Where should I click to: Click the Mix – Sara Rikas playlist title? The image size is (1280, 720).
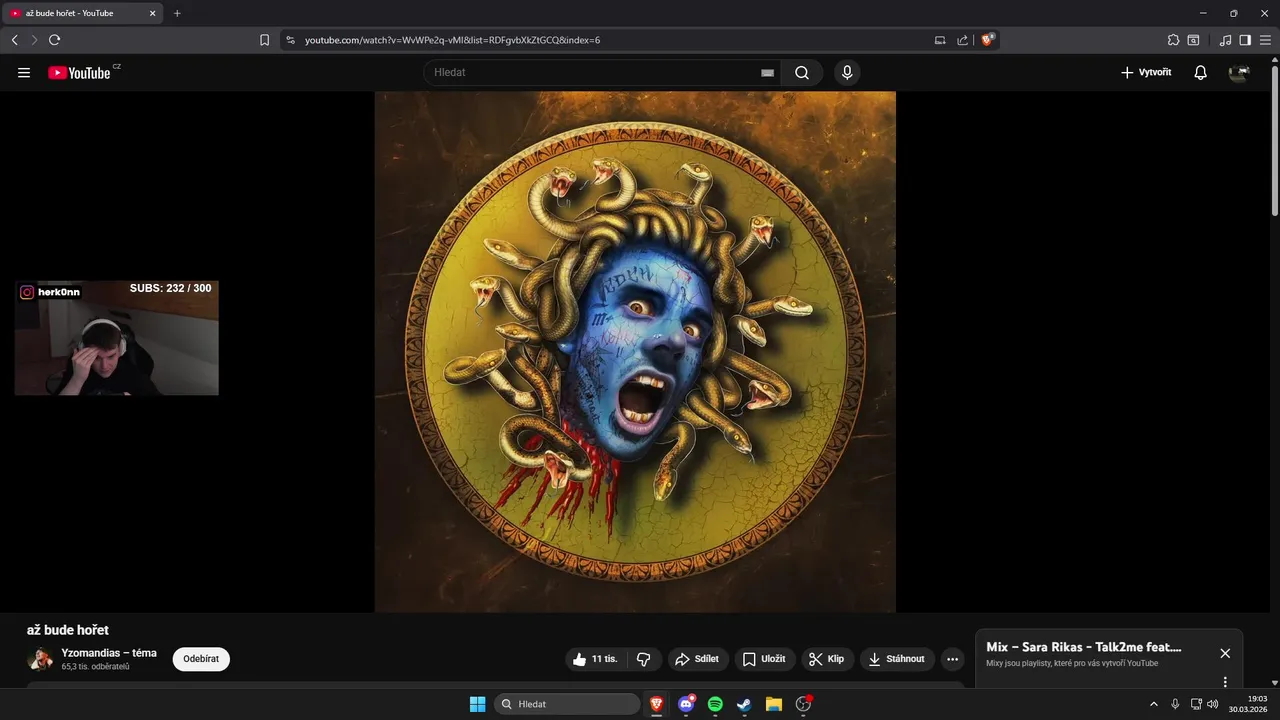(1084, 647)
